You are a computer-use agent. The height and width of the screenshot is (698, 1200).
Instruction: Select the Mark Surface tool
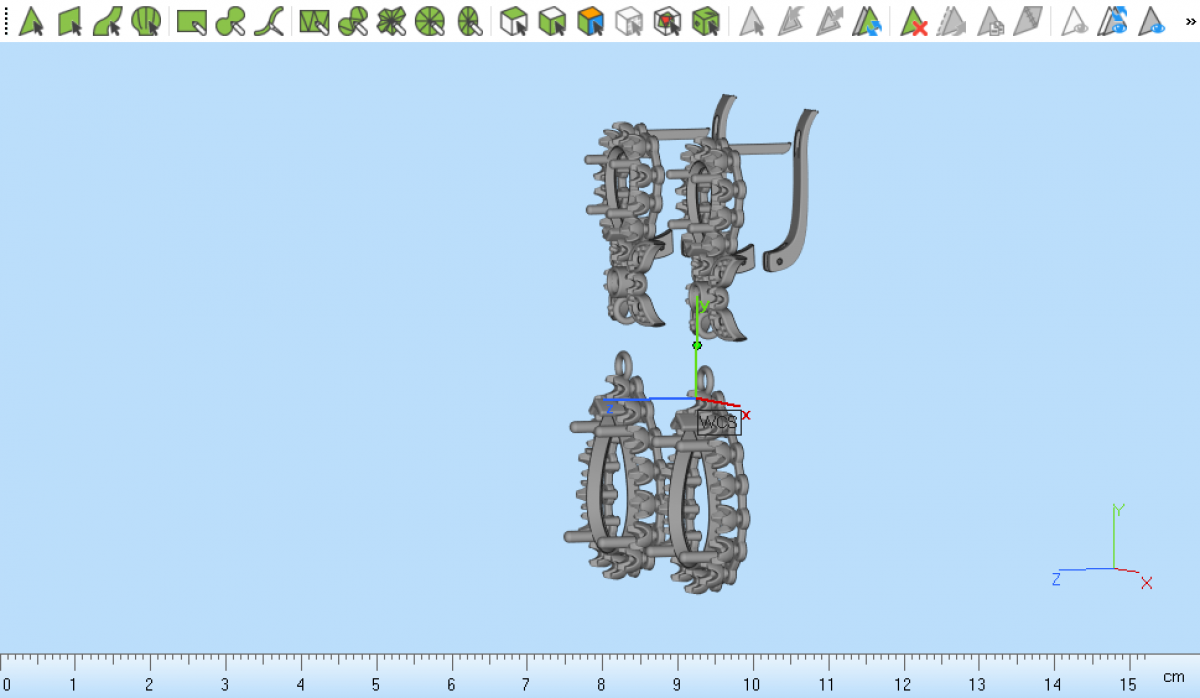pyautogui.click(x=108, y=21)
